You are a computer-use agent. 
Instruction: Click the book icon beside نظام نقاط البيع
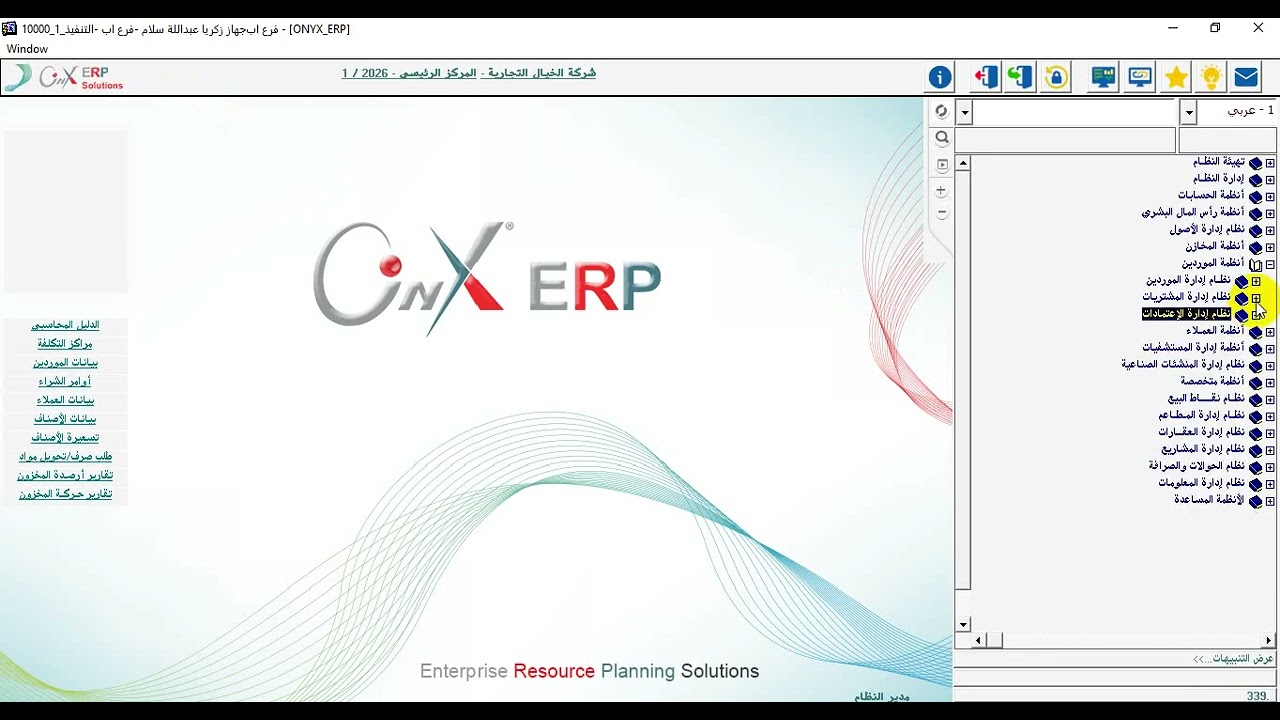pos(1255,399)
